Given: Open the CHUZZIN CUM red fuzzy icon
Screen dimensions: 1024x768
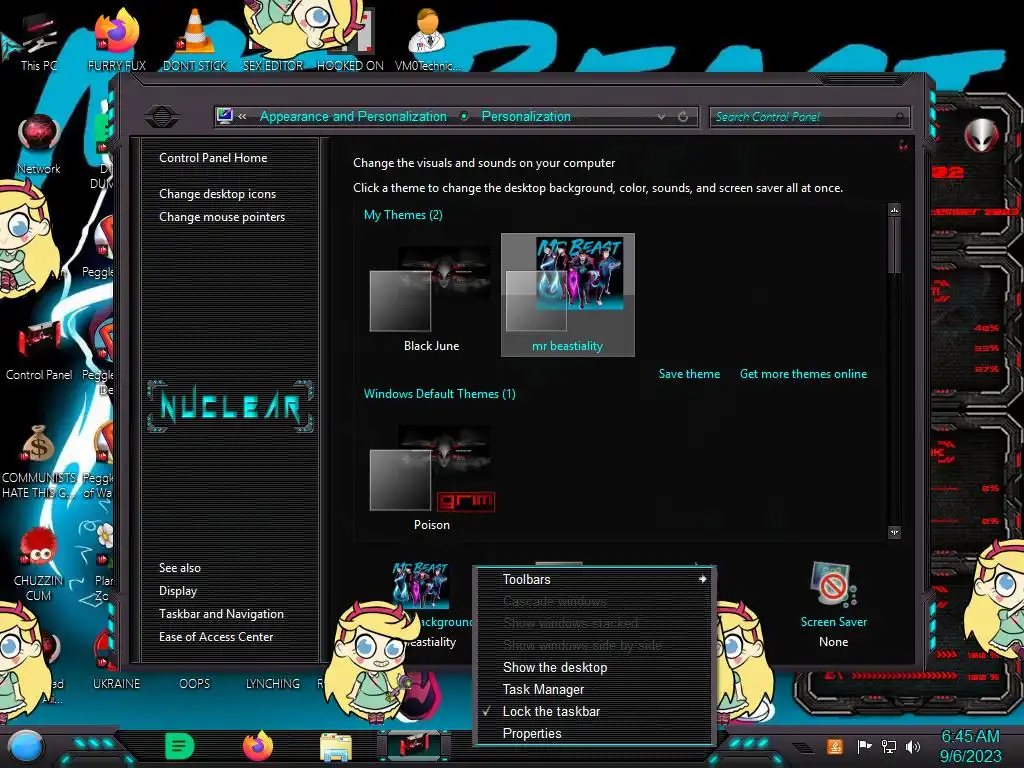Looking at the screenshot, I should [x=39, y=563].
